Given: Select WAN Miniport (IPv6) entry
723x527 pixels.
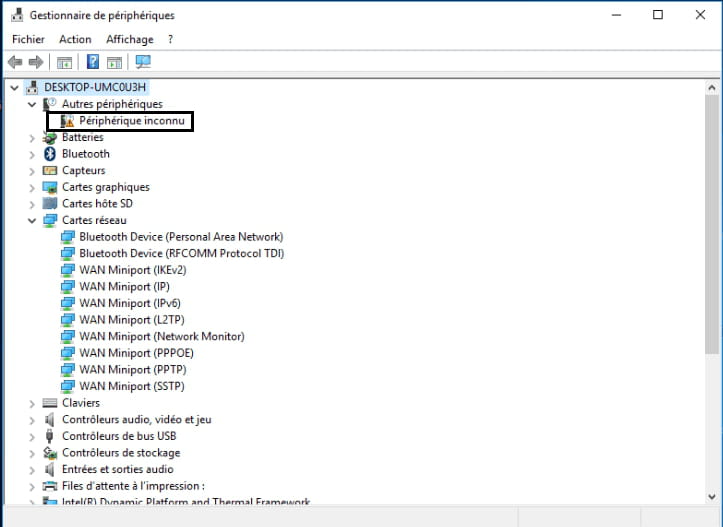Looking at the screenshot, I should pyautogui.click(x=130, y=303).
